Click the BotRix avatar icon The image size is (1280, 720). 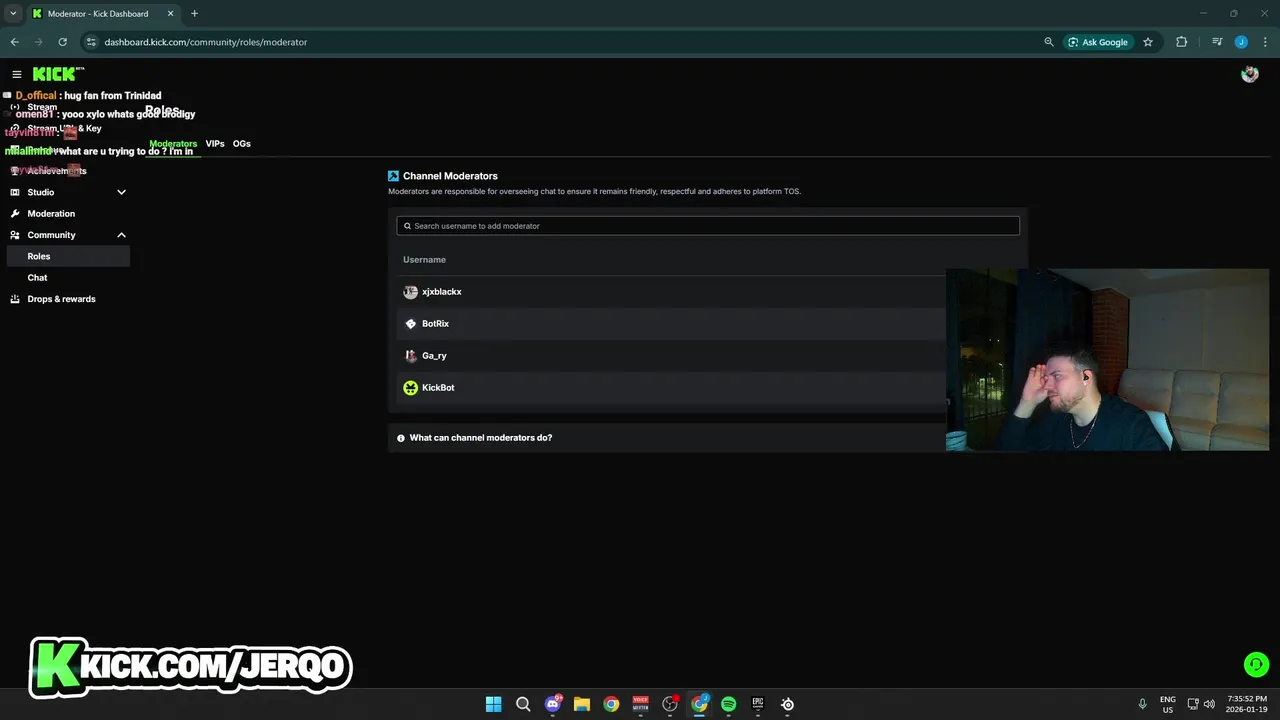tap(410, 324)
